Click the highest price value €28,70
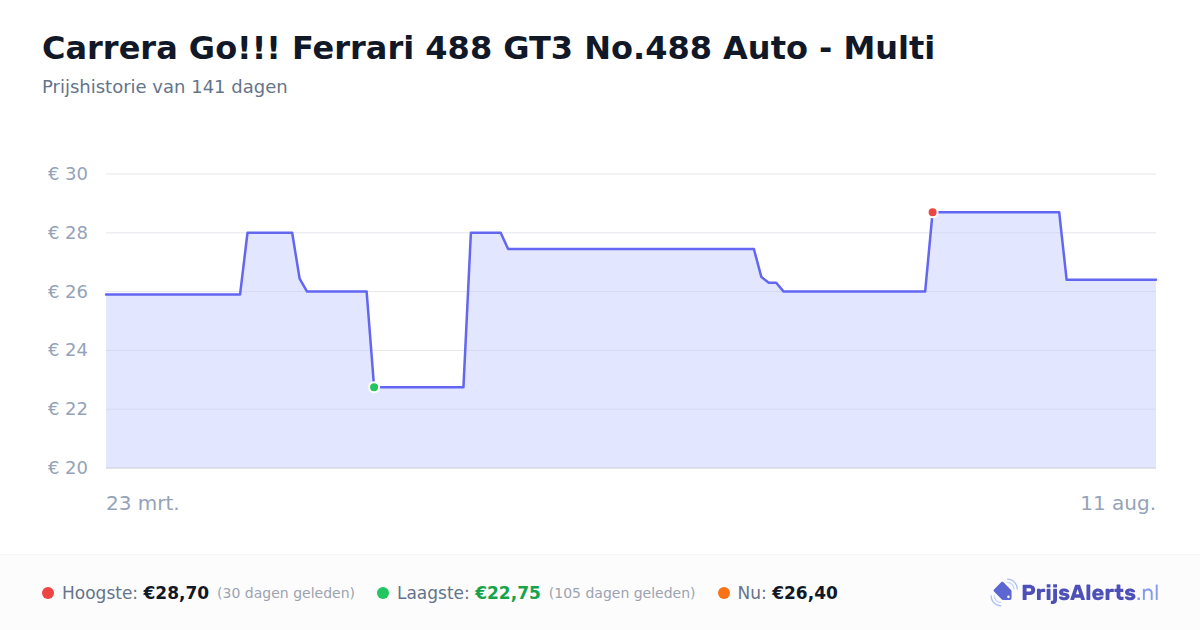Viewport: 1200px width, 630px height. (176, 593)
